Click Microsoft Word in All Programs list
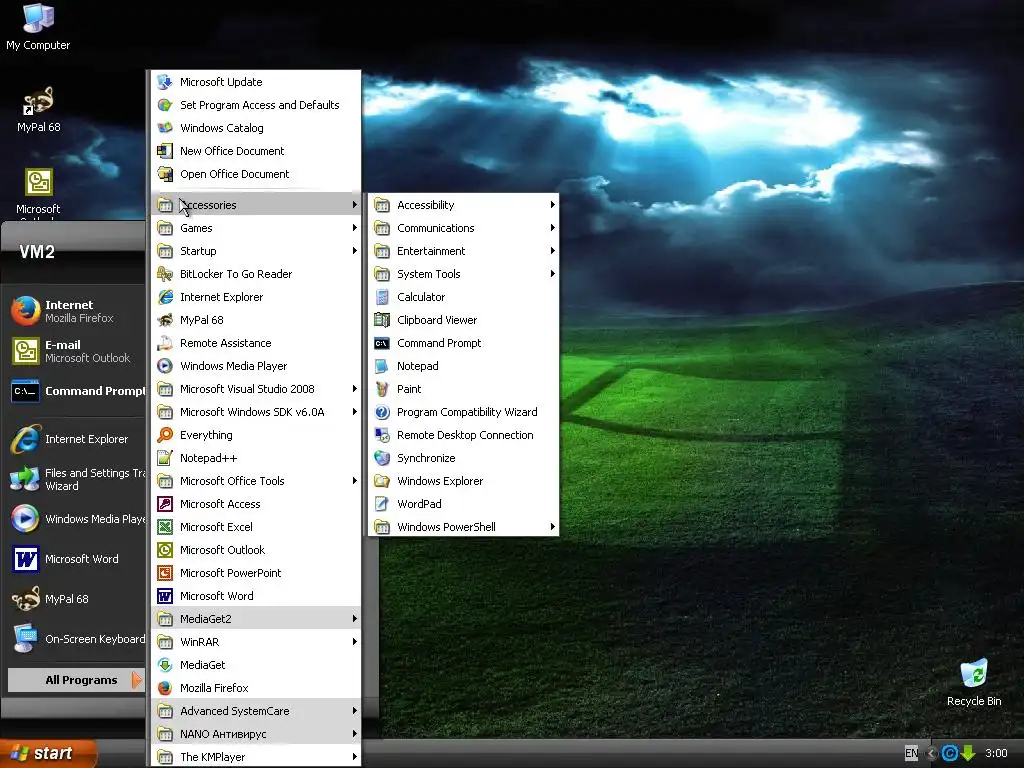Image resolution: width=1024 pixels, height=768 pixels. 256,596
